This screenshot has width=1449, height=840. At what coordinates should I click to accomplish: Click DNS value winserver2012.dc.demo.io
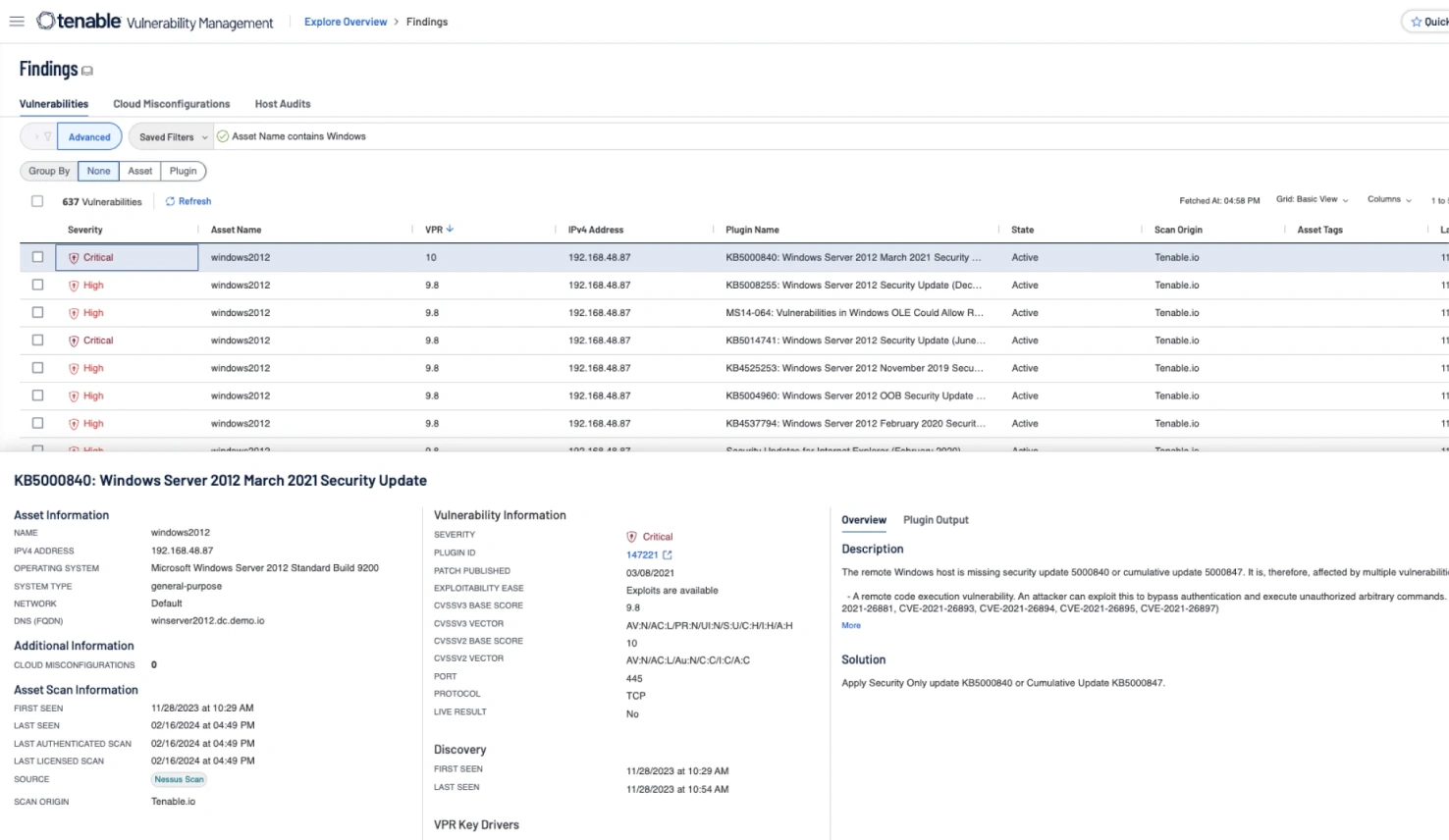pos(208,621)
